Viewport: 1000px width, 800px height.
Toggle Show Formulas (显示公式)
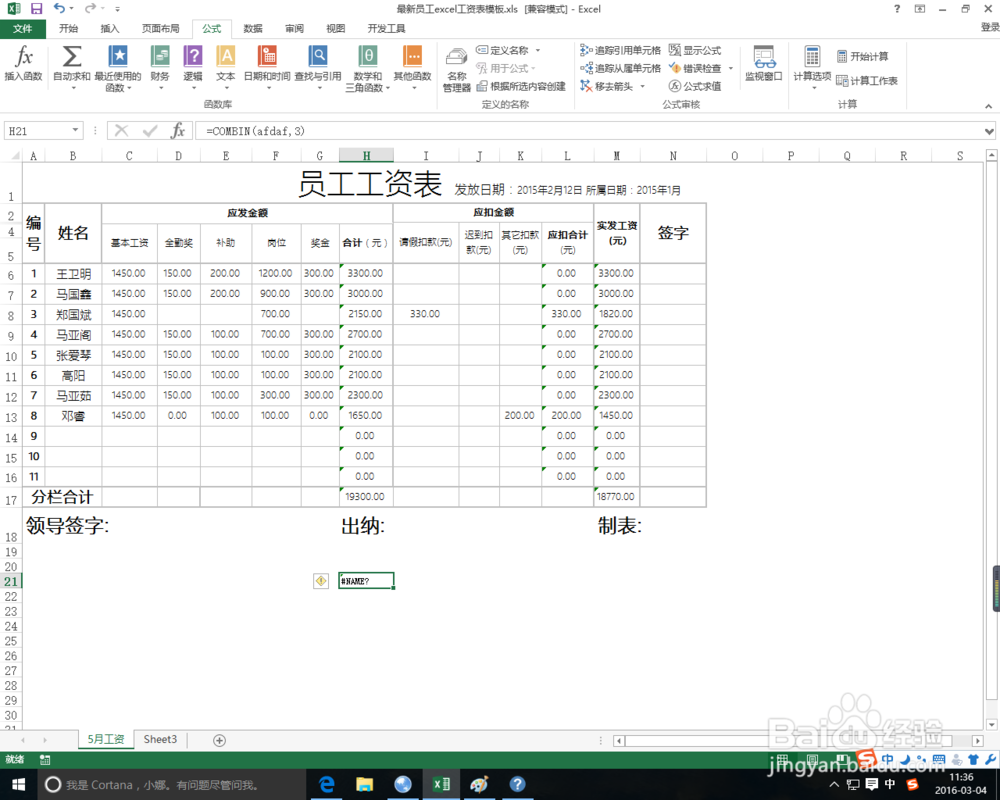click(x=697, y=50)
